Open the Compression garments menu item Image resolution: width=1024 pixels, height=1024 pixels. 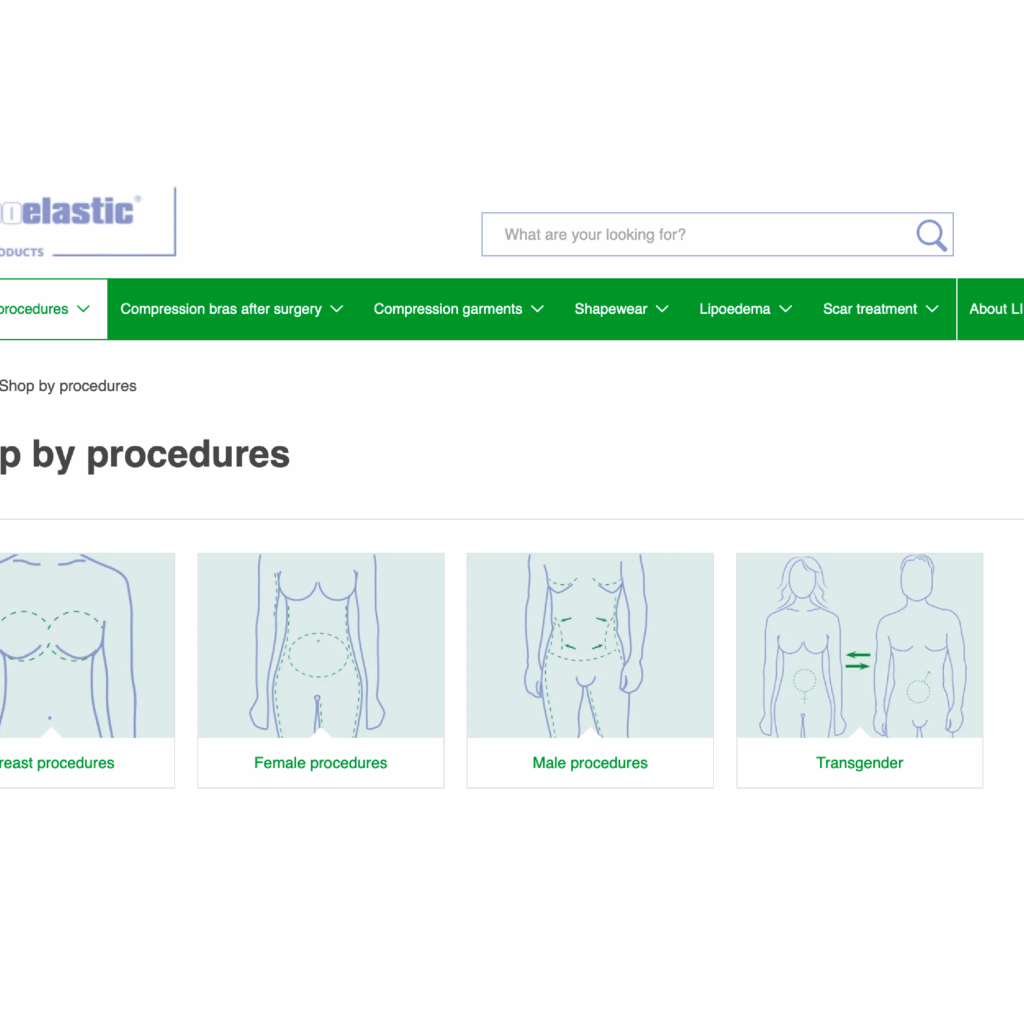448,309
